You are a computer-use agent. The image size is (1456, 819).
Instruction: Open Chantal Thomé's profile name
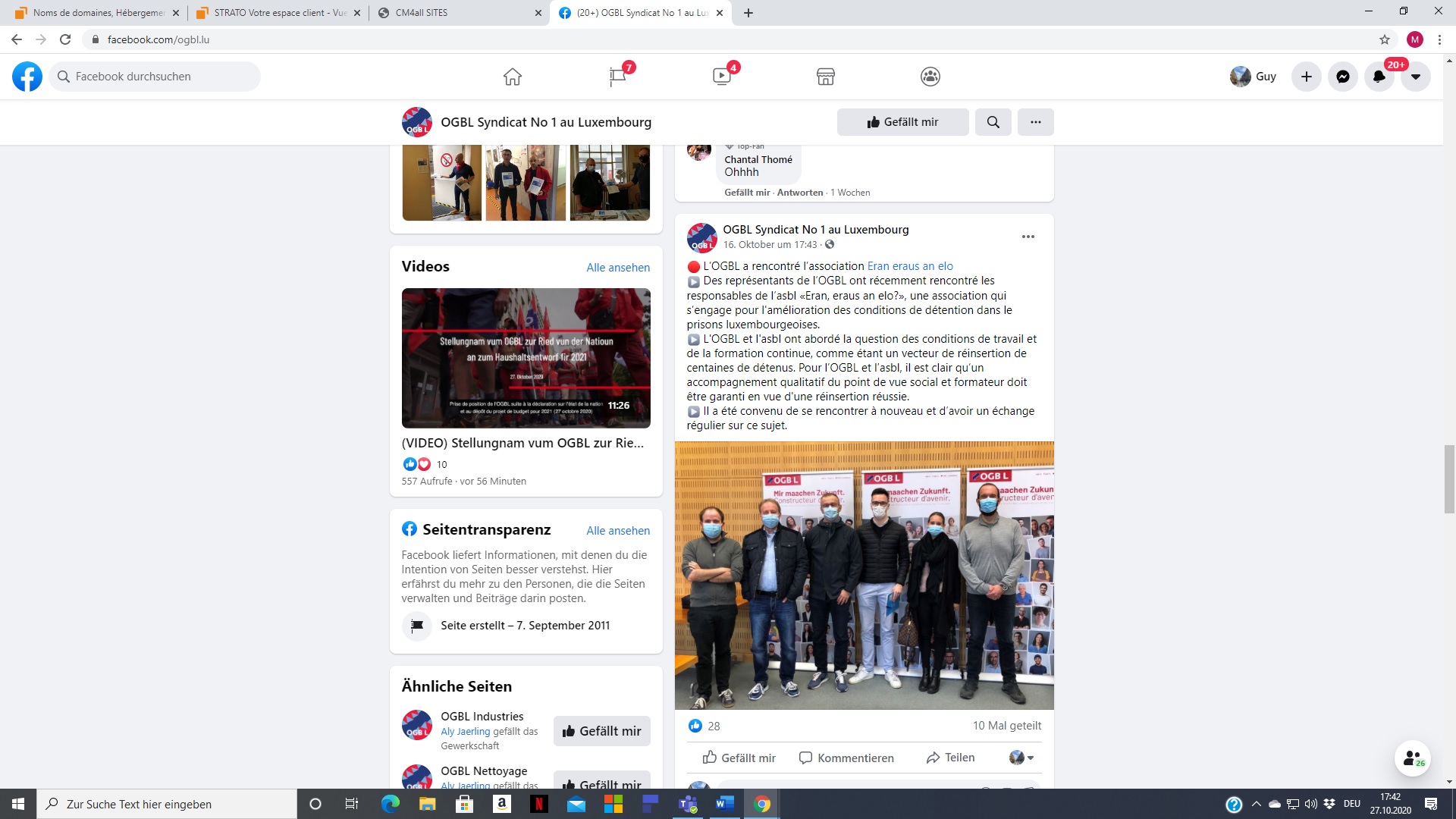[x=758, y=159]
